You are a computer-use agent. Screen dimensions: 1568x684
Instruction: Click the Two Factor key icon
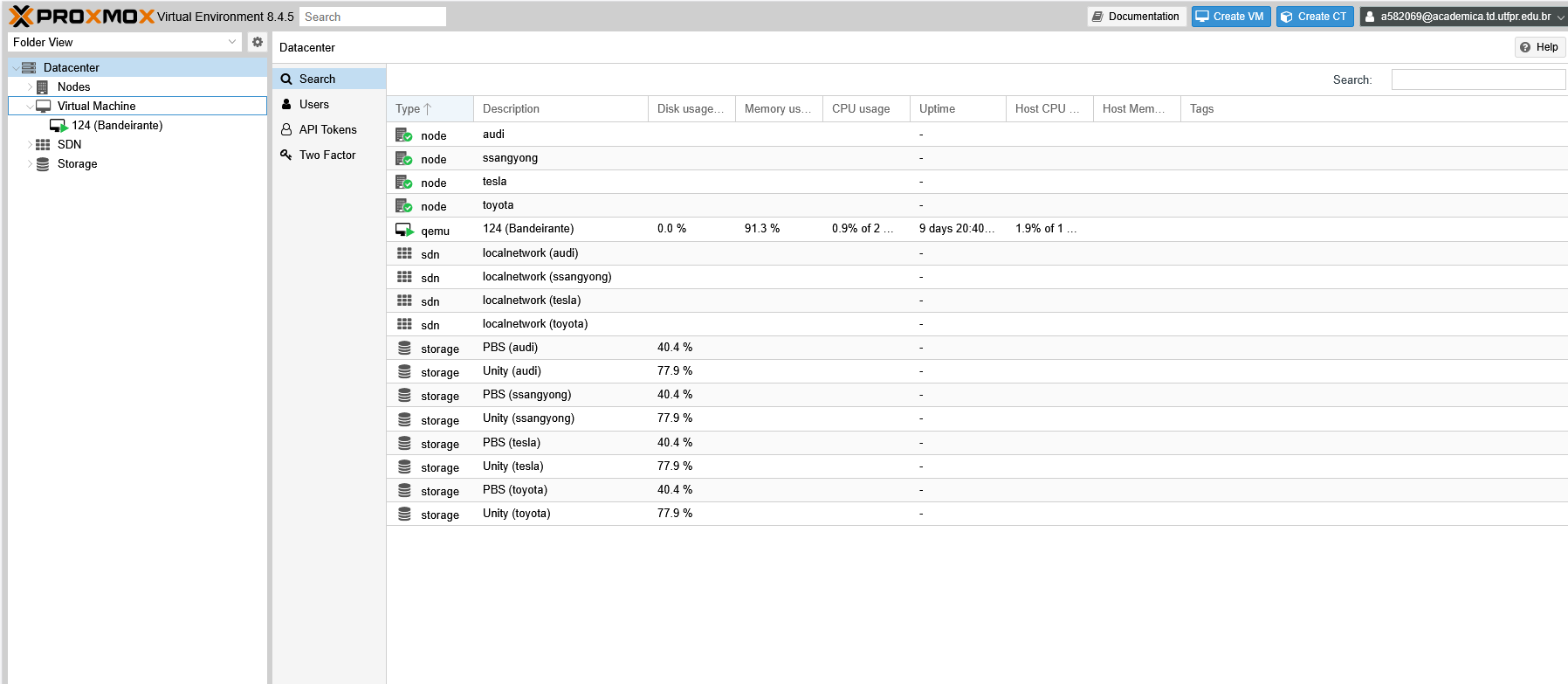point(286,155)
